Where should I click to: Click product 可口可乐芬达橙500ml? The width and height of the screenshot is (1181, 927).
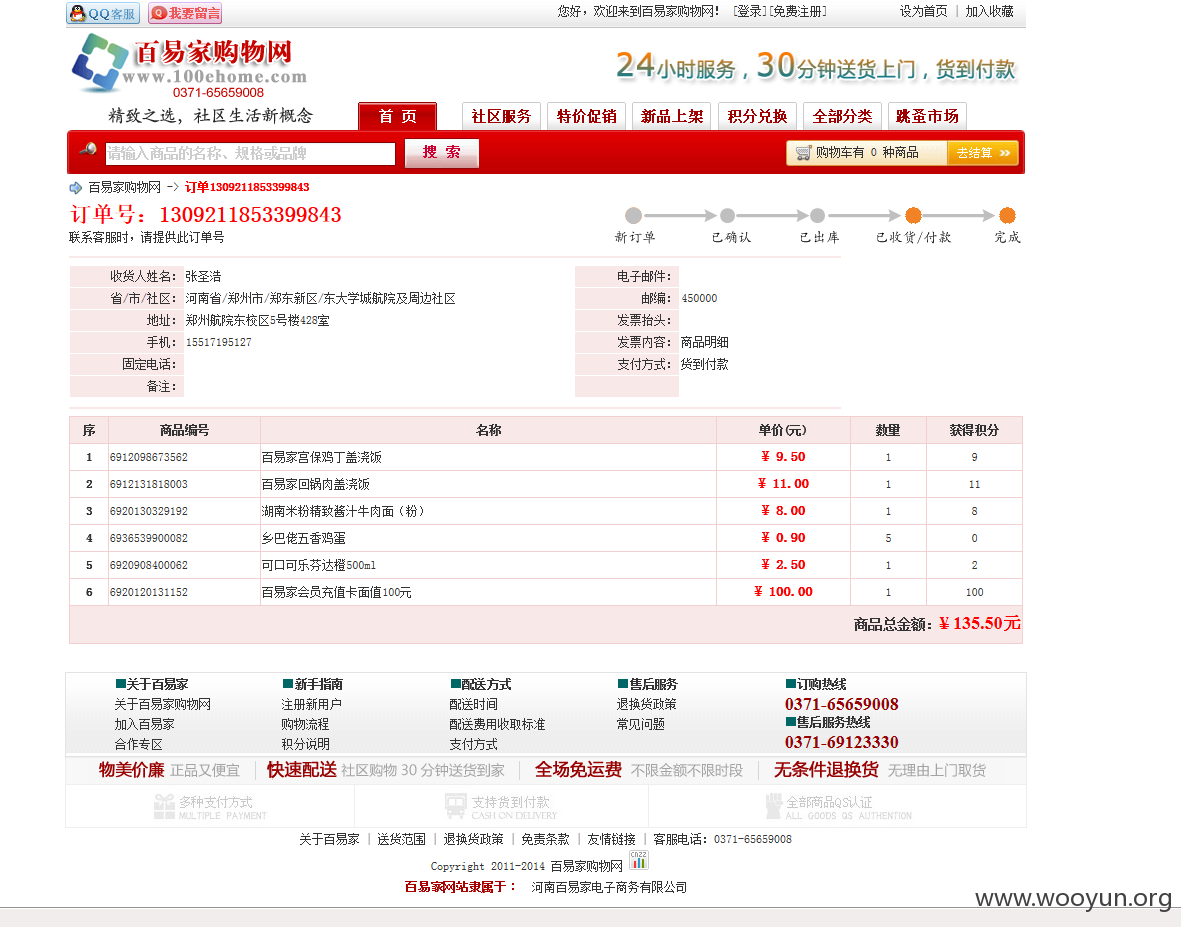click(x=319, y=566)
